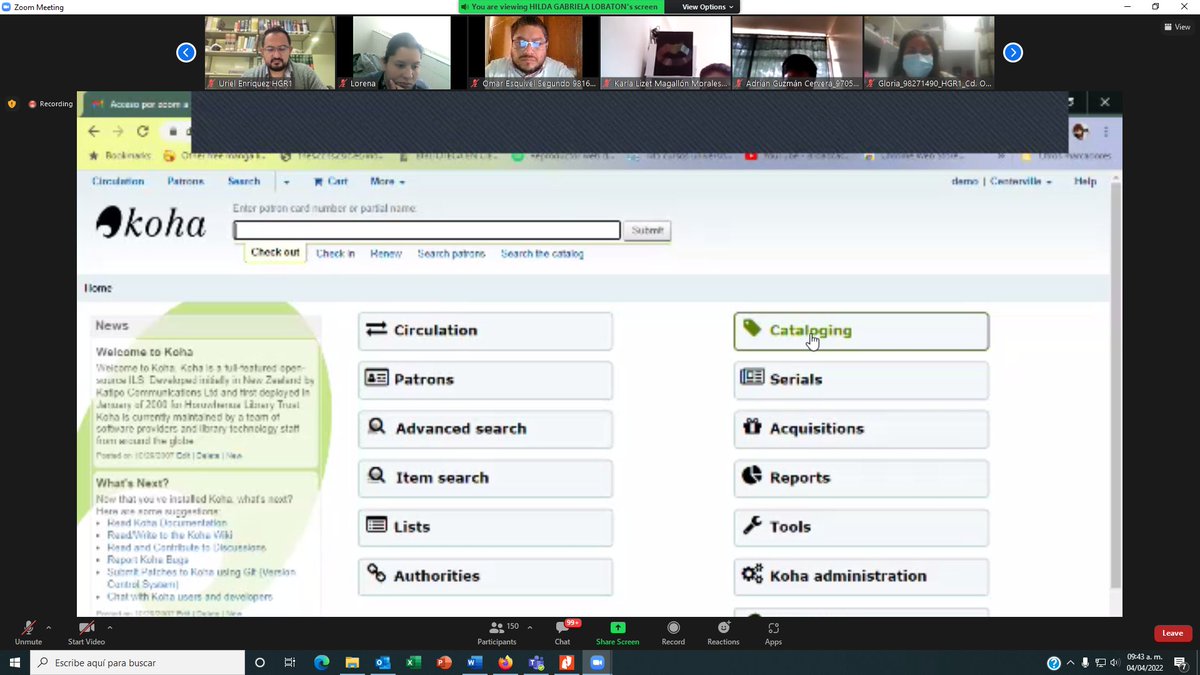Viewport: 1200px width, 675px height.
Task: Expand the video options arrow beside Start Video
Action: pyautogui.click(x=109, y=627)
